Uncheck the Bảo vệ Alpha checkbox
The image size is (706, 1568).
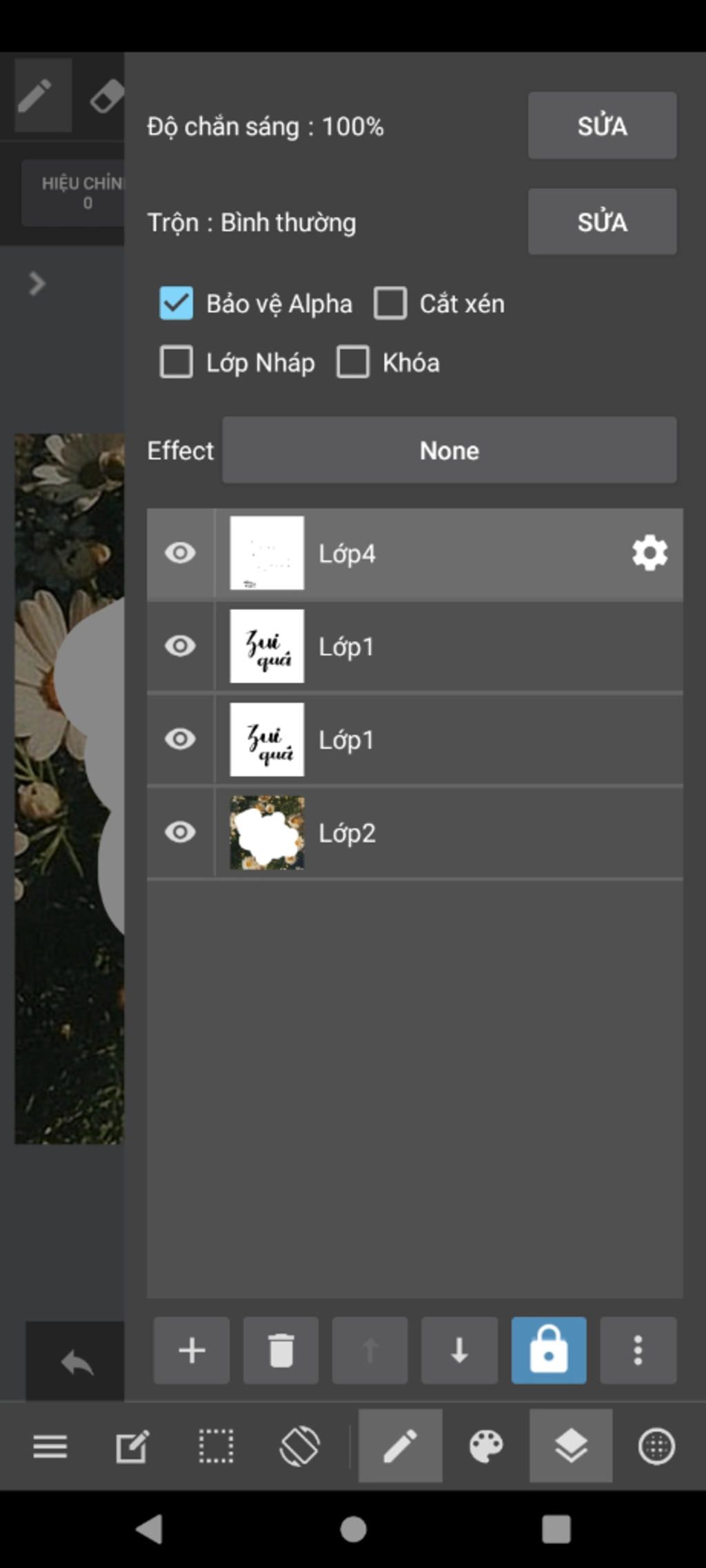pos(176,303)
